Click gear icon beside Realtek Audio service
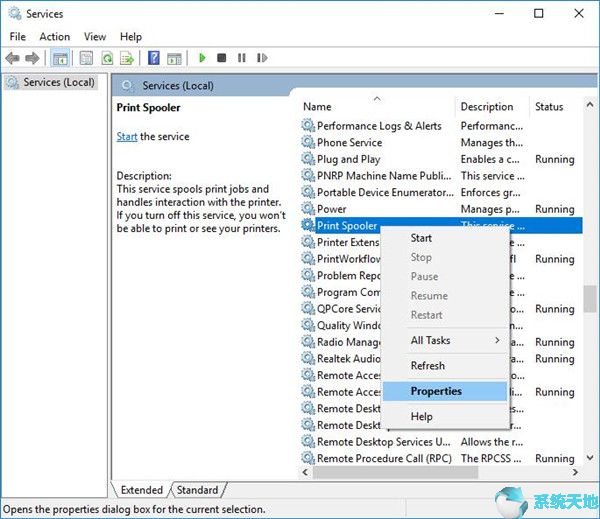Viewport: 600px width, 519px height. [308, 358]
